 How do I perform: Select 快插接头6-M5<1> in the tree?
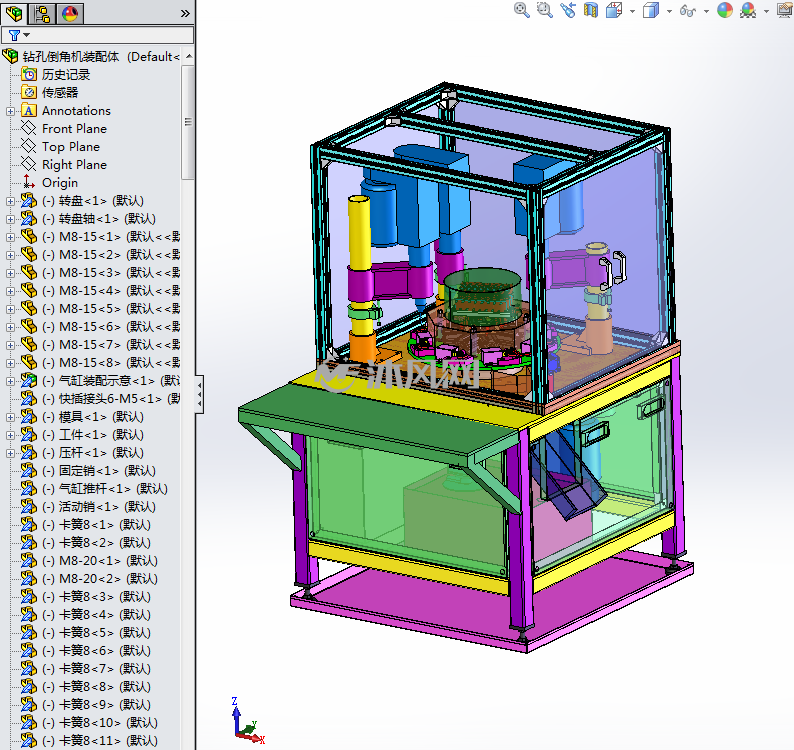pyautogui.click(x=111, y=399)
